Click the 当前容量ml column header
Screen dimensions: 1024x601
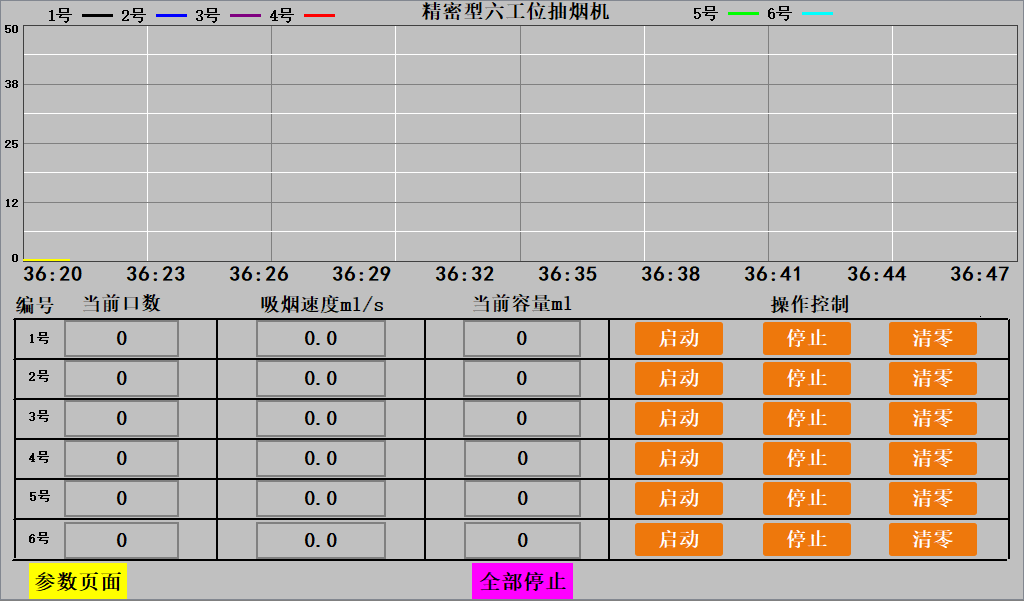tap(522, 303)
